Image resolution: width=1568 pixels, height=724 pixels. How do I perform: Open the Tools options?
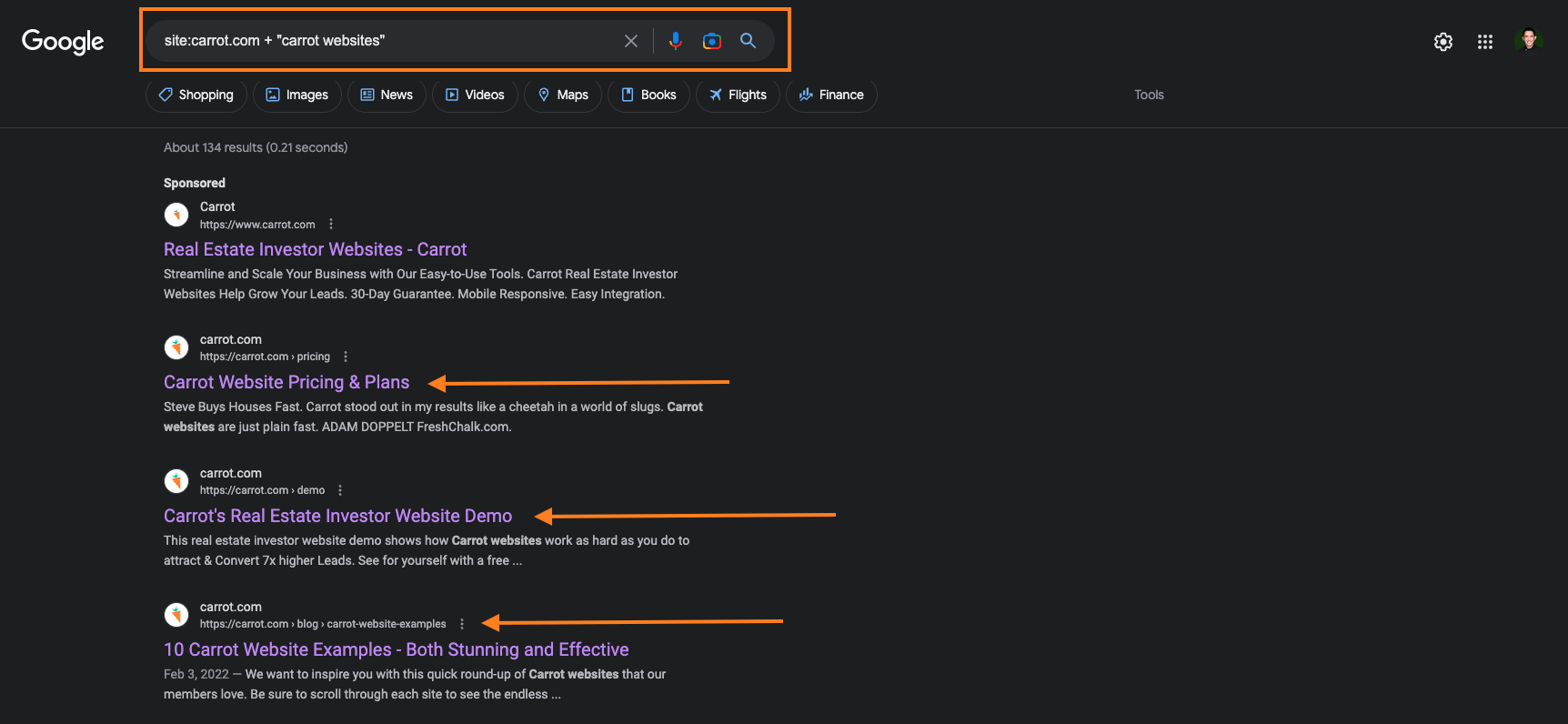[1149, 95]
